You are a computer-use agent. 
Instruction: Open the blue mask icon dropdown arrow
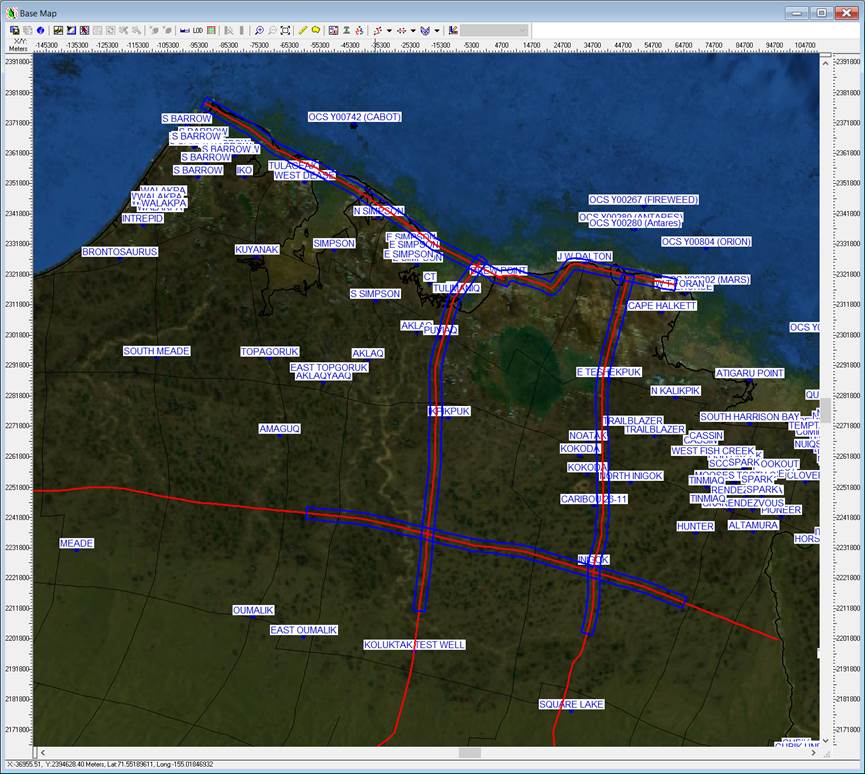(x=437, y=31)
